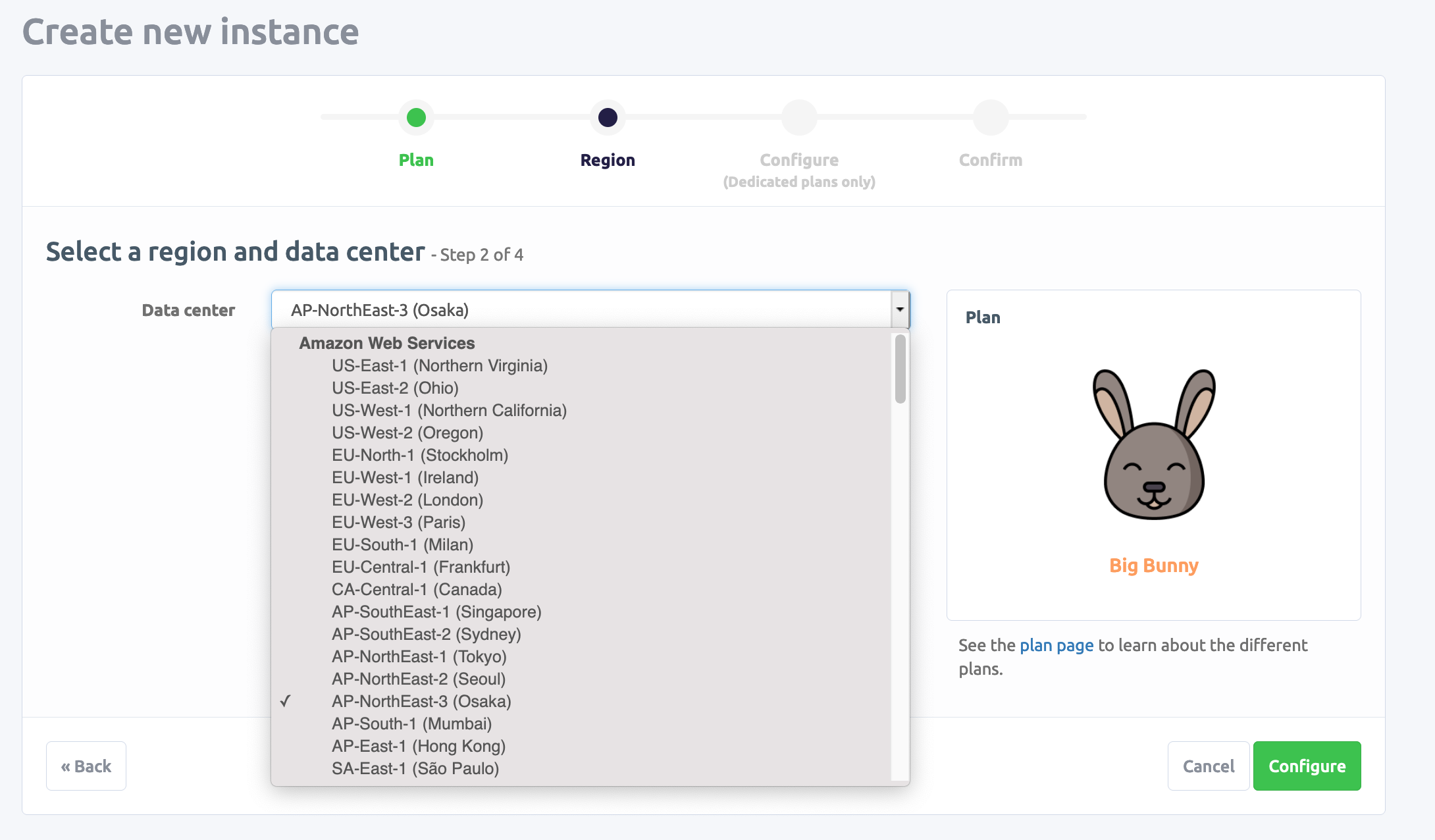1435x840 pixels.
Task: Pick AP-SouthEast-2 (Sydney) data center
Action: [426, 635]
